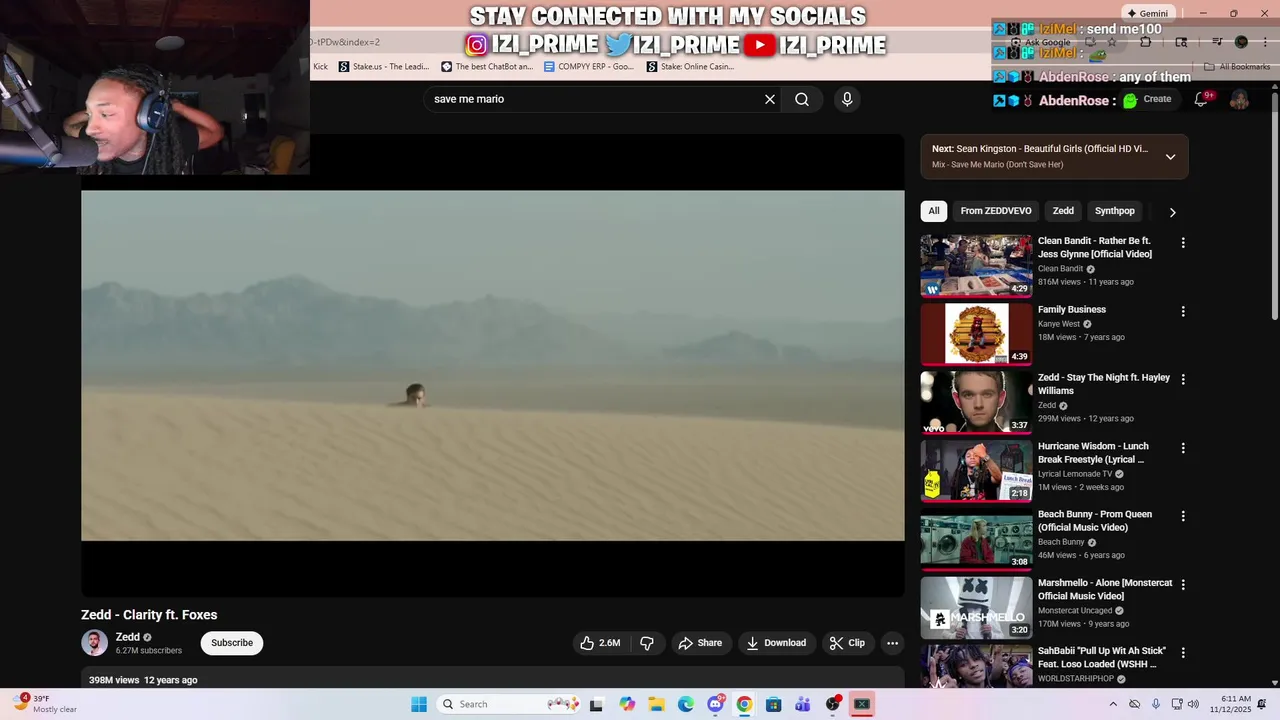
Task: Launch Copilot from the taskbar
Action: coord(627,704)
